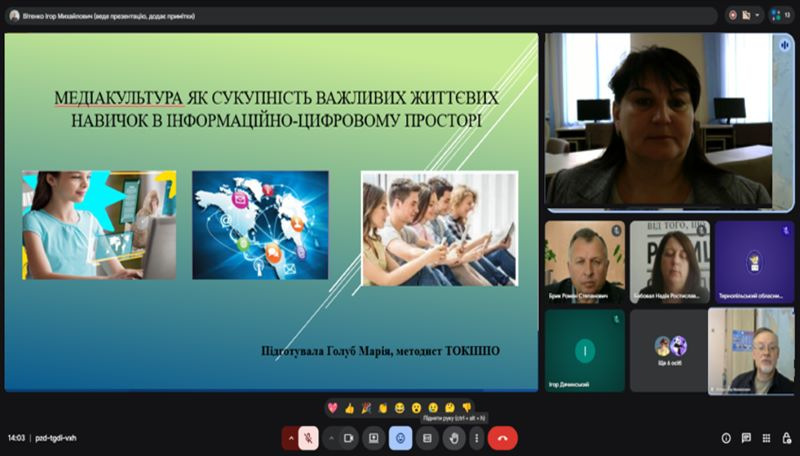Select Роман Степанович participant tile
800x456 pixels.
[585, 262]
